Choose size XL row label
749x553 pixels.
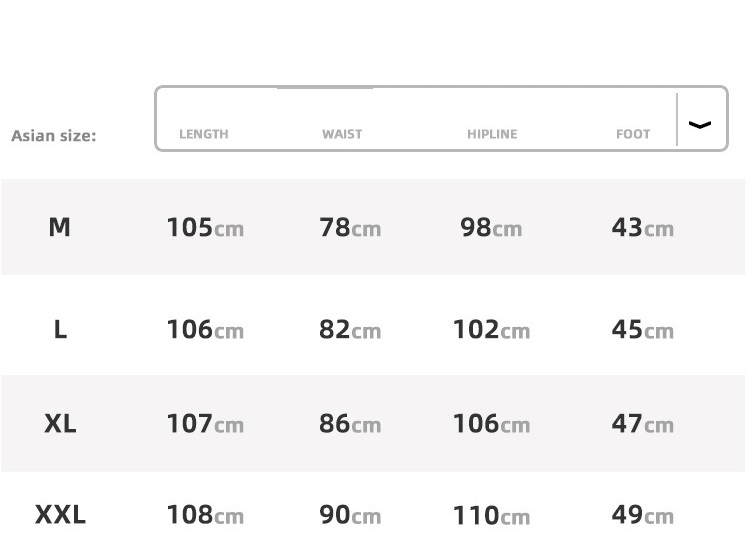pyautogui.click(x=60, y=423)
